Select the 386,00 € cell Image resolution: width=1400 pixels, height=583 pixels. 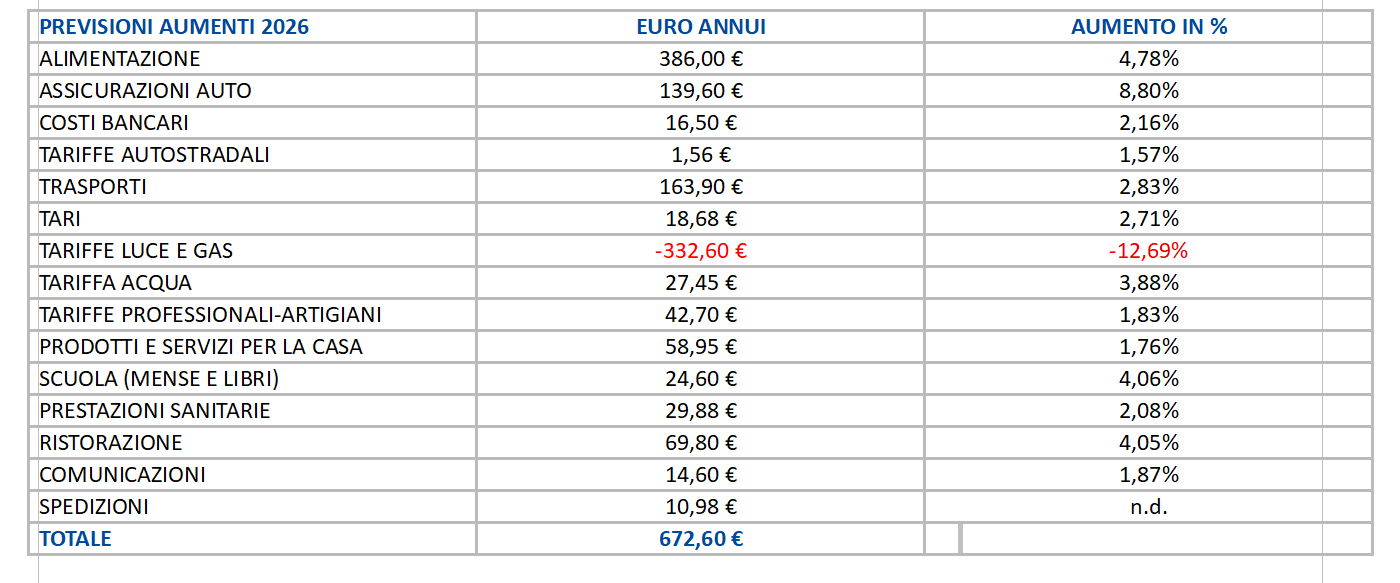(700, 59)
